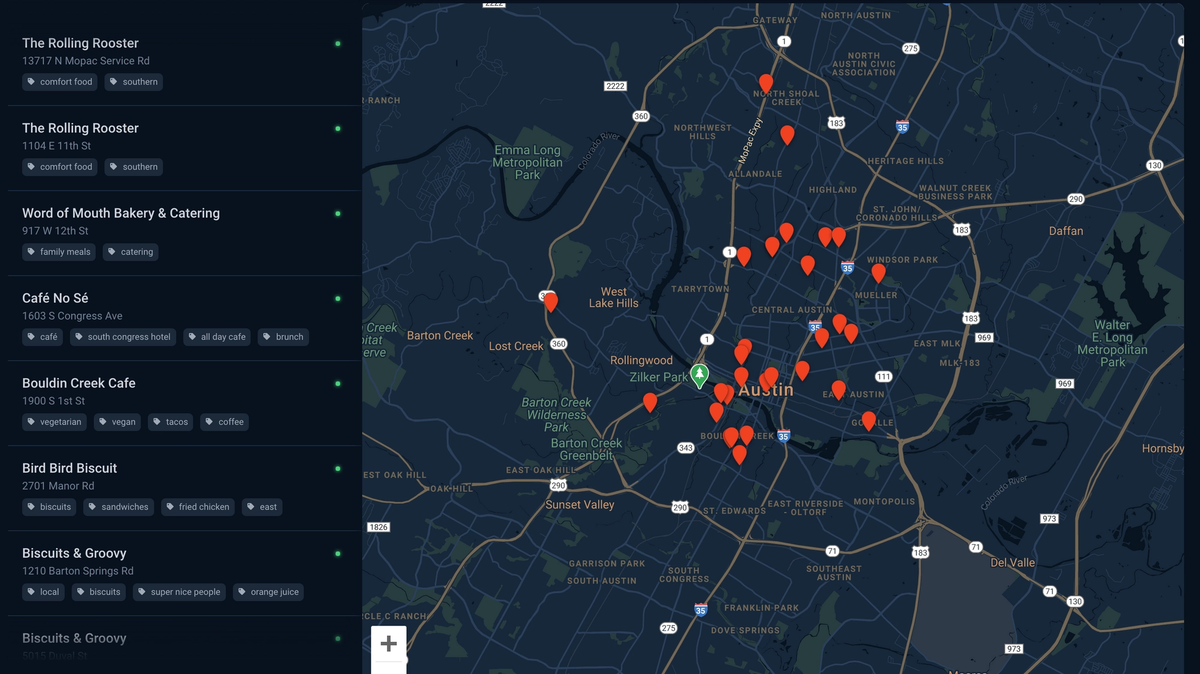1200x674 pixels.
Task: Click the red marker near Windsor Park
Action: [878, 273]
